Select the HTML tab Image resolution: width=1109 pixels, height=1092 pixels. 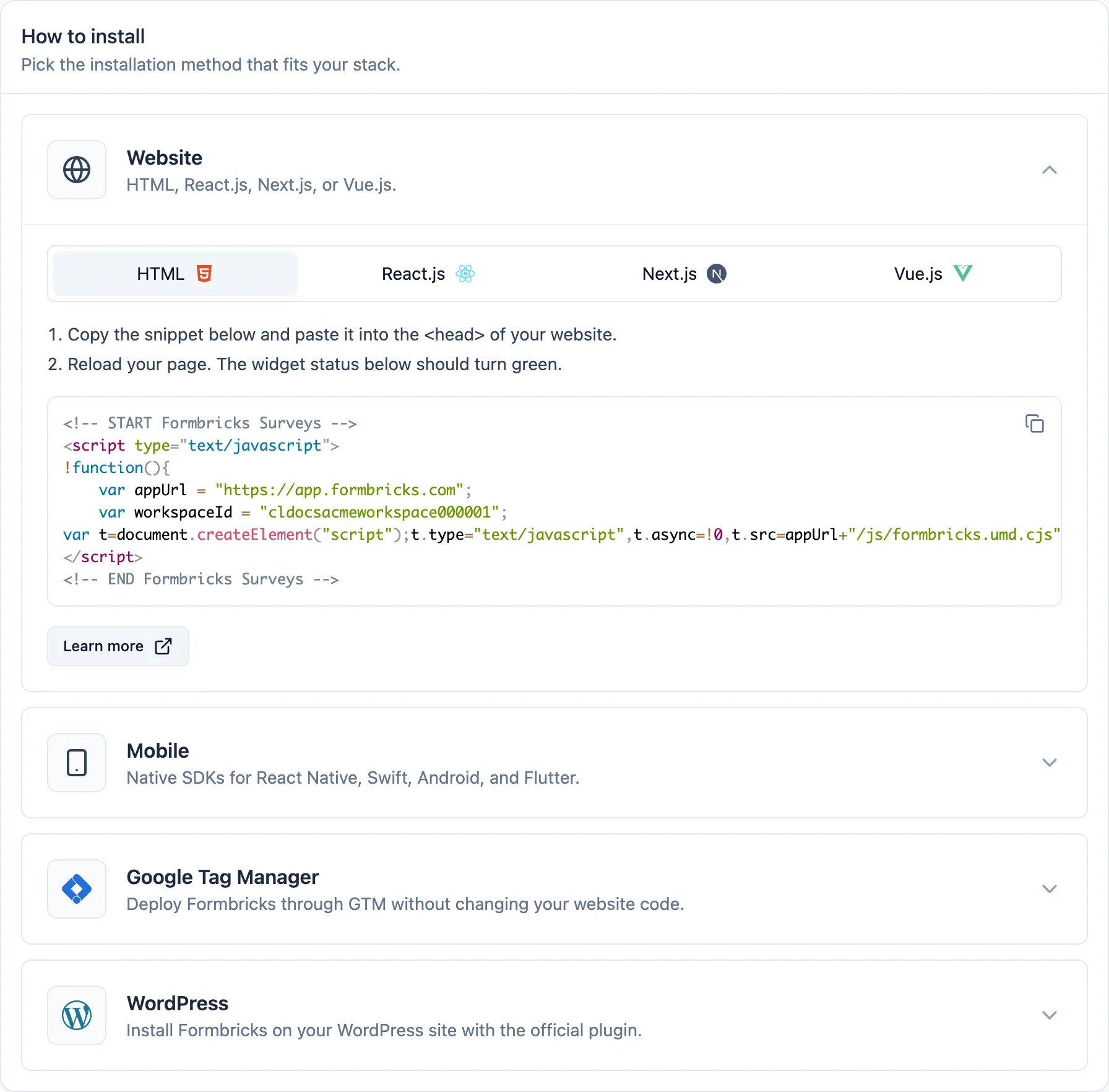point(176,274)
